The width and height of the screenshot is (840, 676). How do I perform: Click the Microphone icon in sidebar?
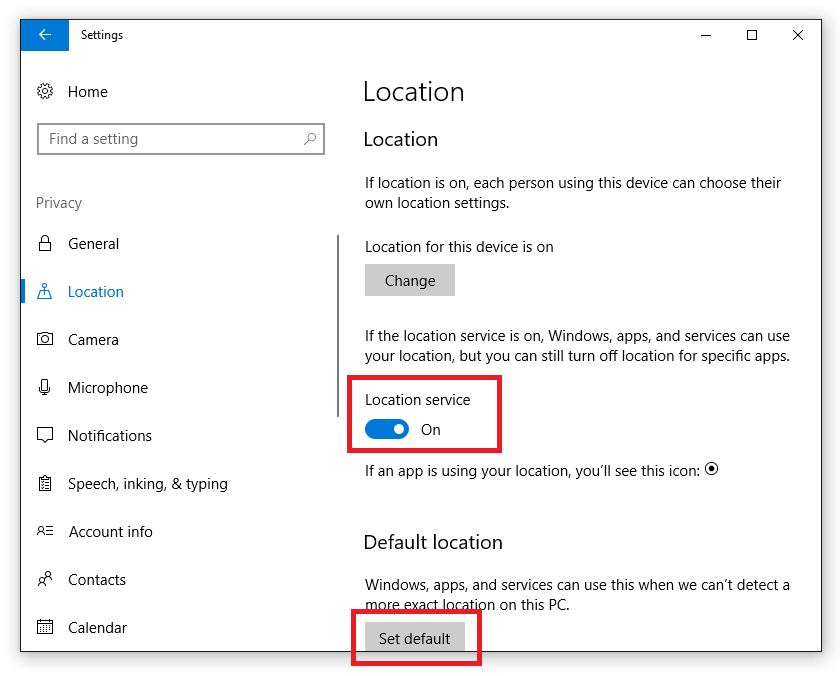(x=45, y=387)
